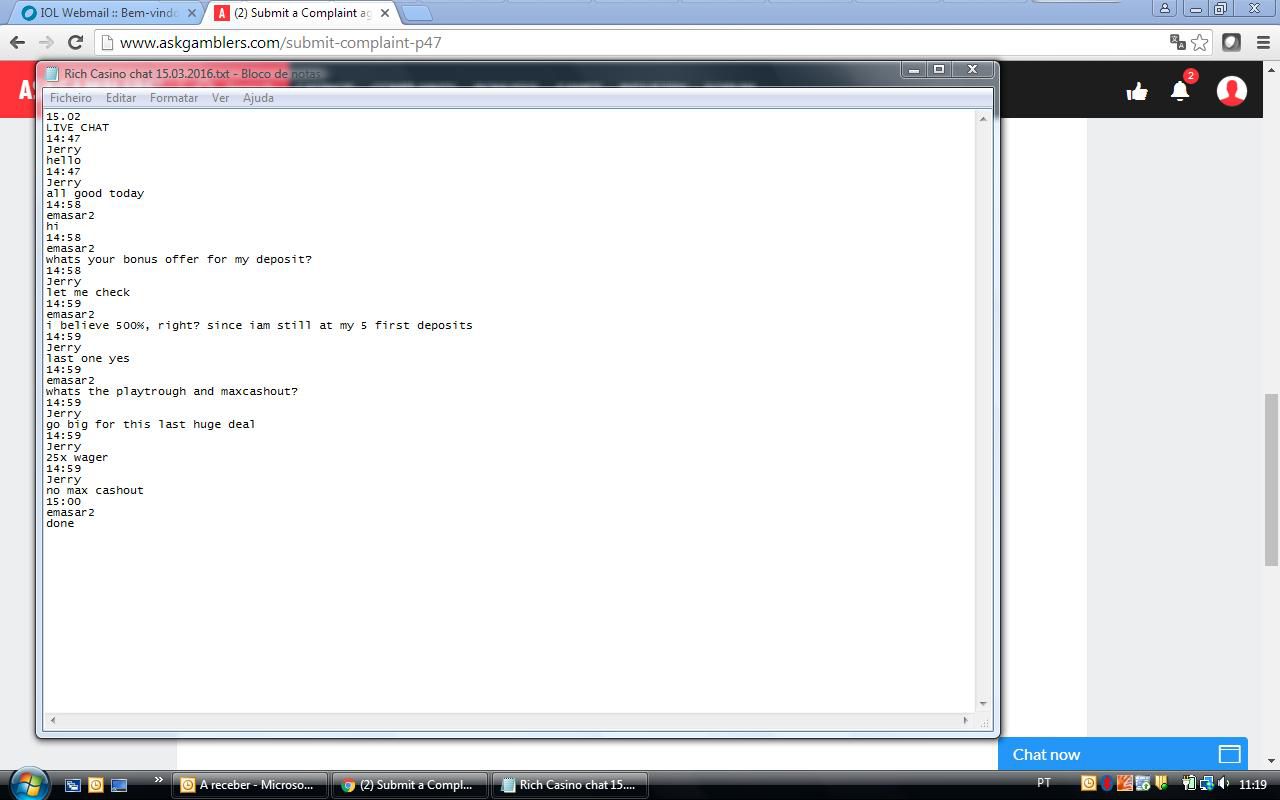
Task: Open the Ficheiro menu in Notepad
Action: coord(71,98)
